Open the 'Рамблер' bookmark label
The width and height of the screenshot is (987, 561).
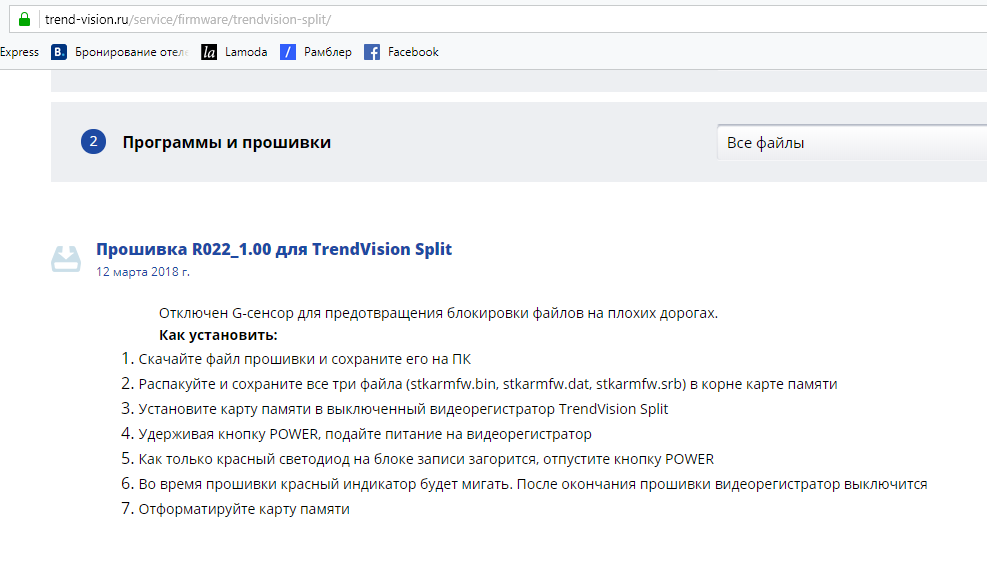(328, 52)
